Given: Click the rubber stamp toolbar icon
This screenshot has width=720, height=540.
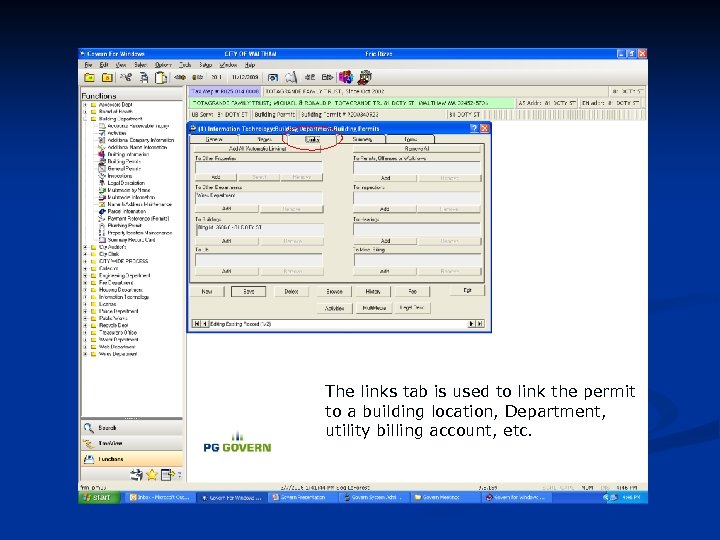Looking at the screenshot, I should (x=365, y=77).
